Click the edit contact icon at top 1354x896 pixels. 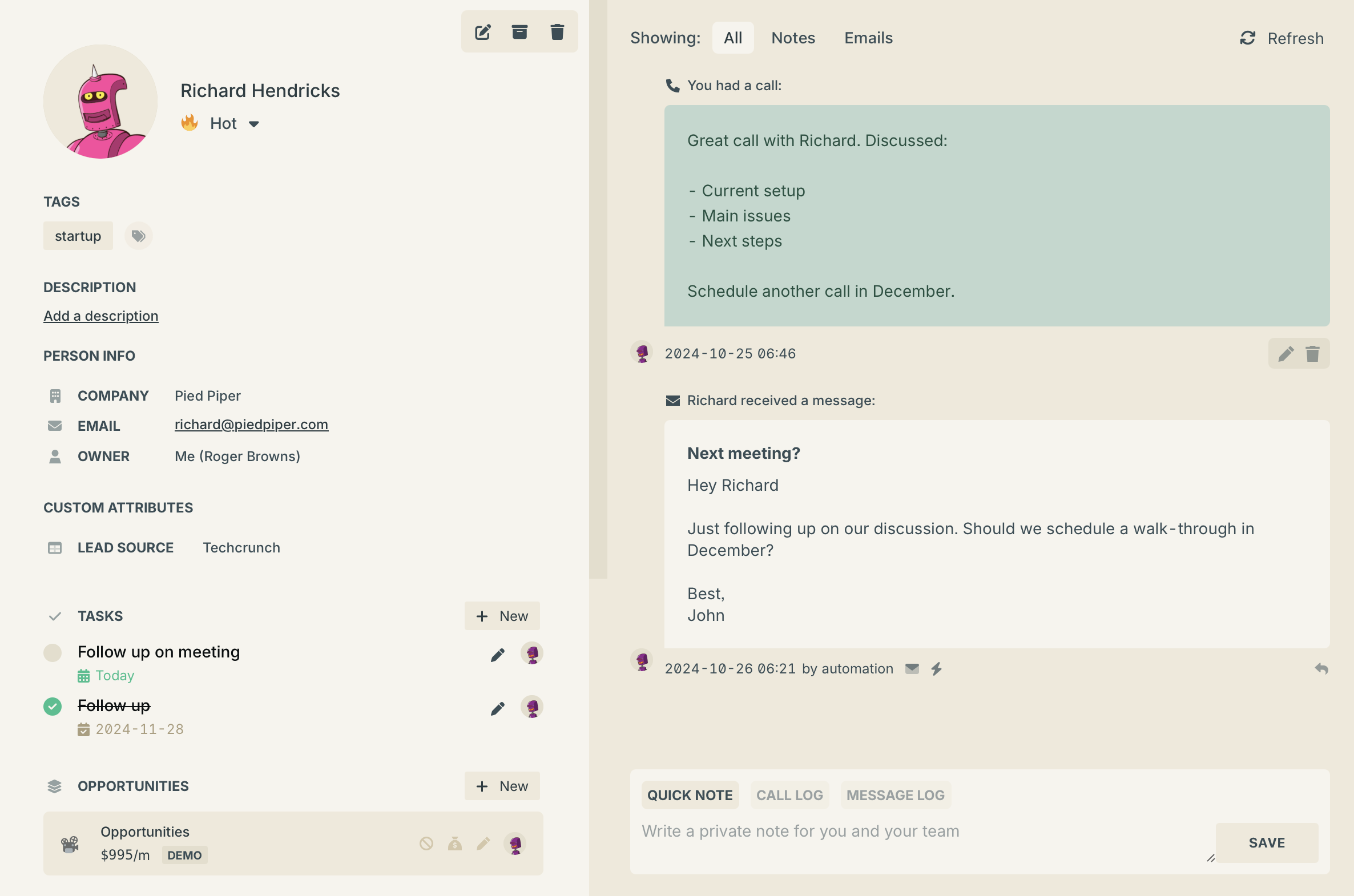482,32
